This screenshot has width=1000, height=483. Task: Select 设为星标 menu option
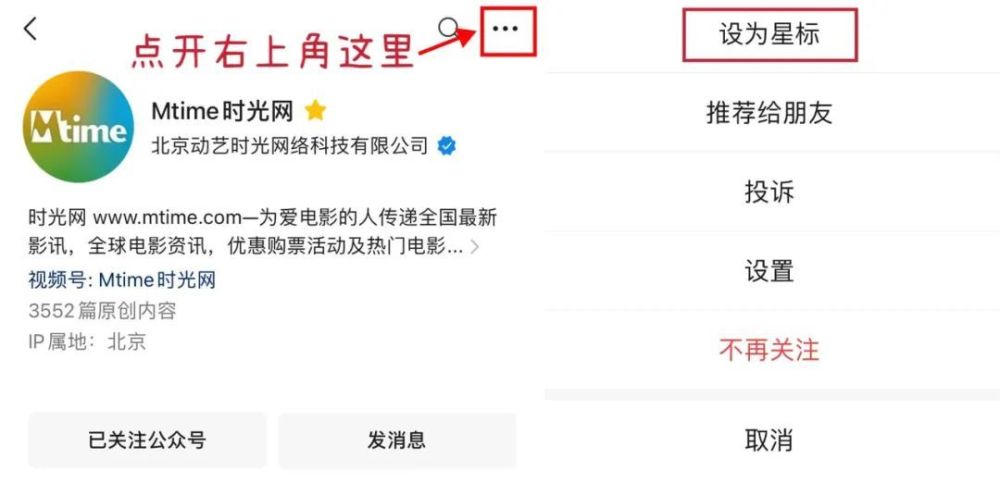[769, 34]
